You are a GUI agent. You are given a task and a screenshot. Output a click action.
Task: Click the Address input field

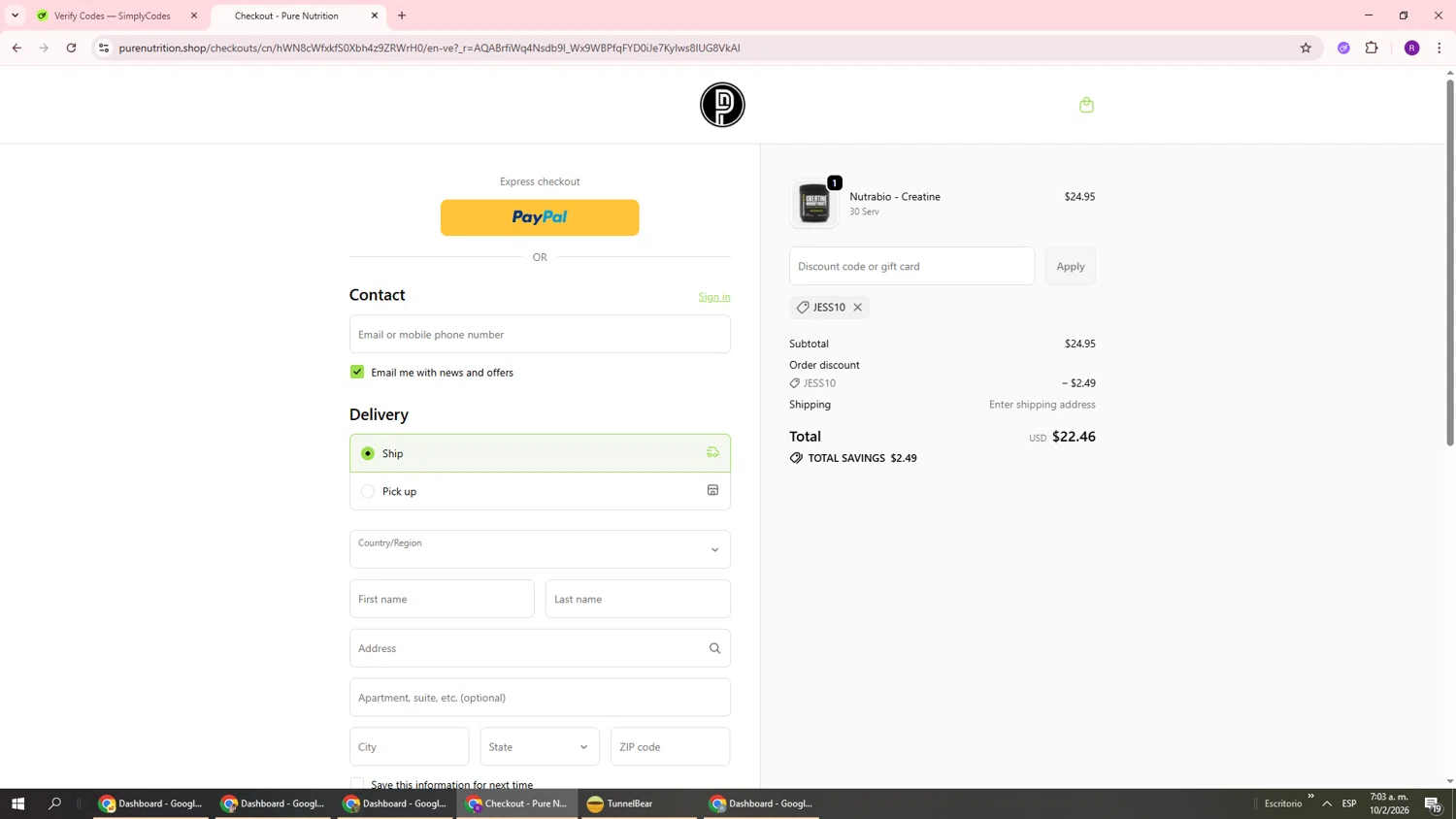(540, 648)
